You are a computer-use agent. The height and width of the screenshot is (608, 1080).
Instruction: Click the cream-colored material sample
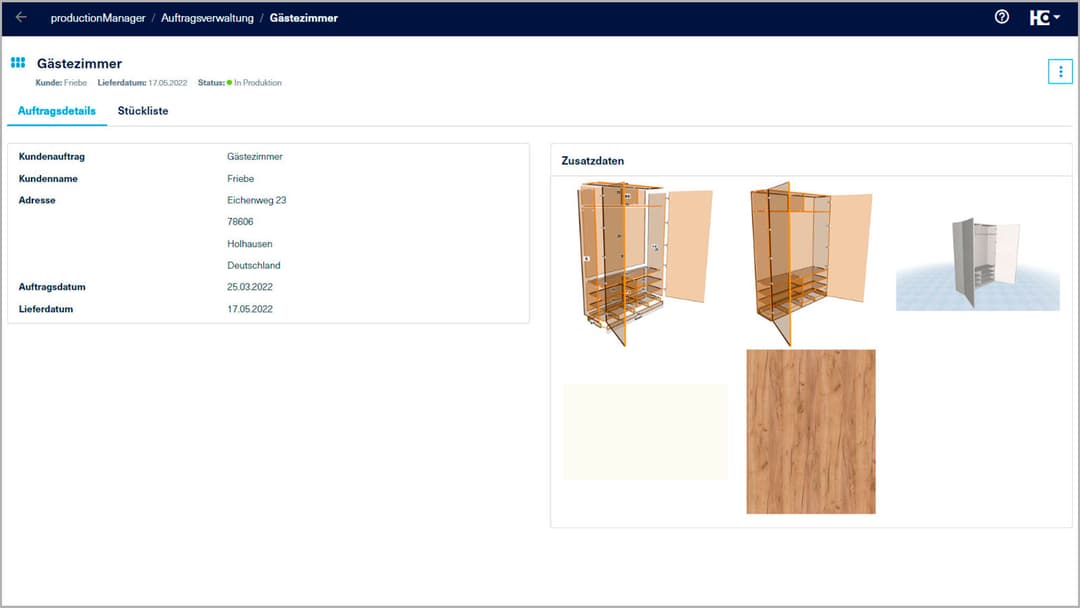point(646,431)
